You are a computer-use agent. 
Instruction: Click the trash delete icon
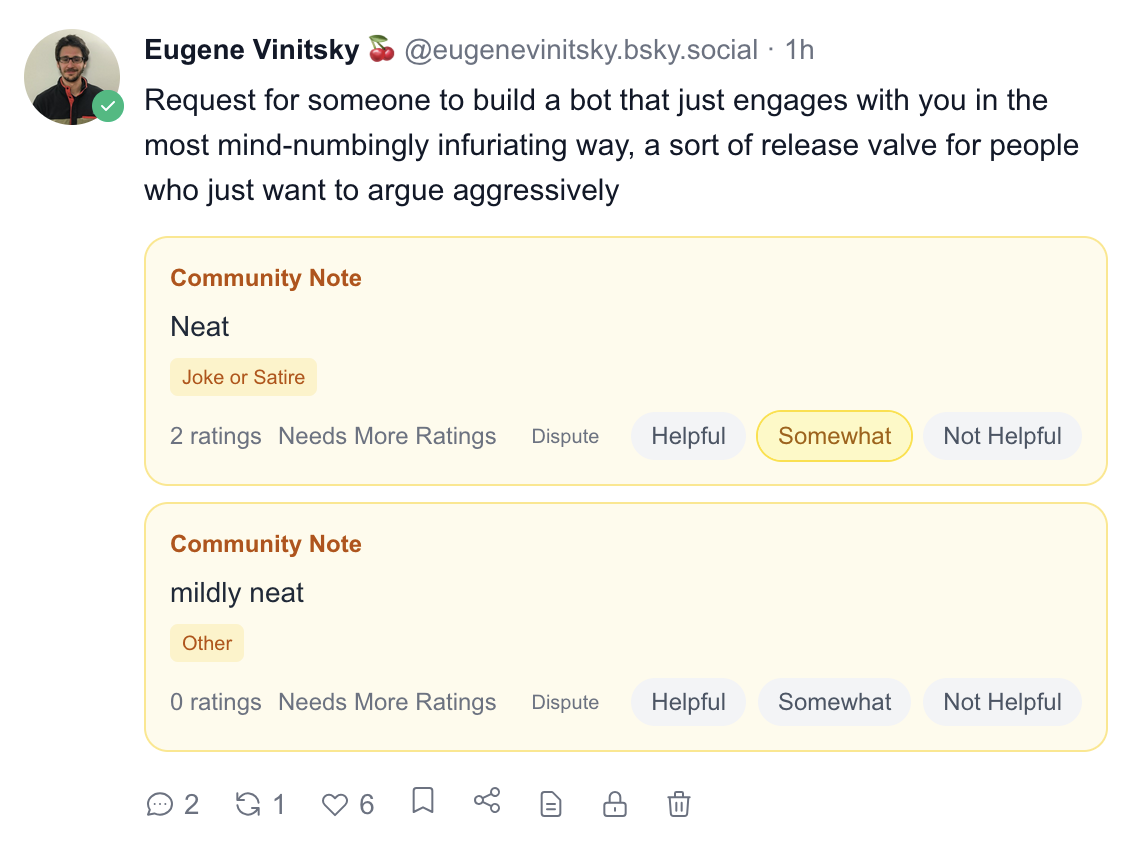point(679,804)
